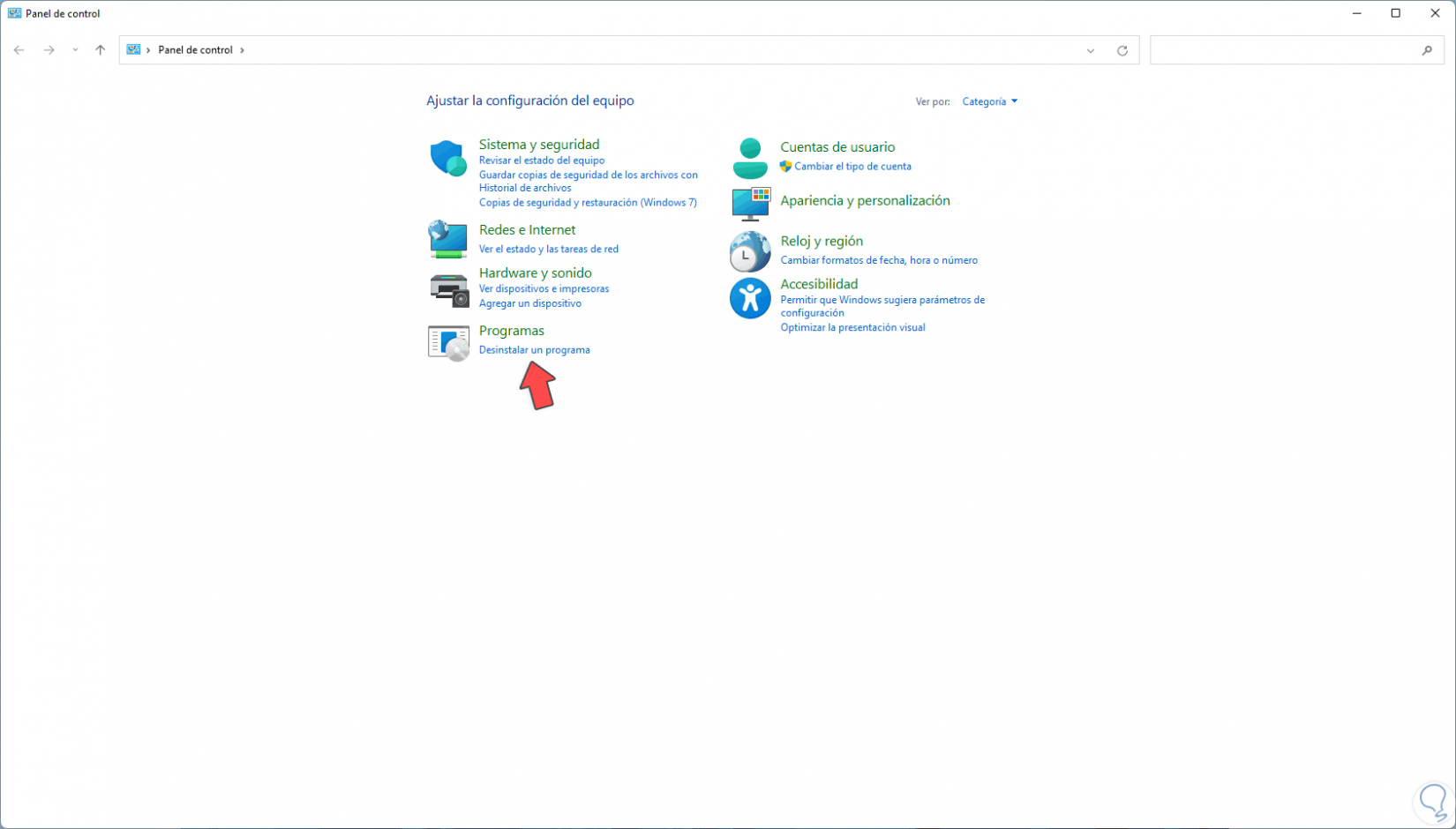This screenshot has width=1456, height=829.
Task: Open Sistema y seguridad category
Action: [539, 145]
